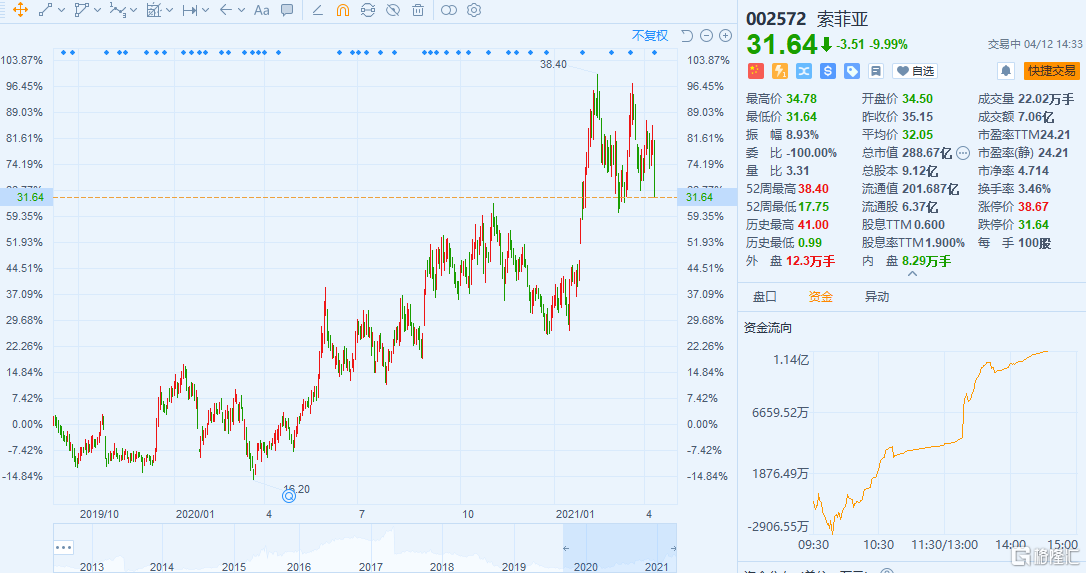Click the 52周最高 38.40 value

tap(813, 189)
